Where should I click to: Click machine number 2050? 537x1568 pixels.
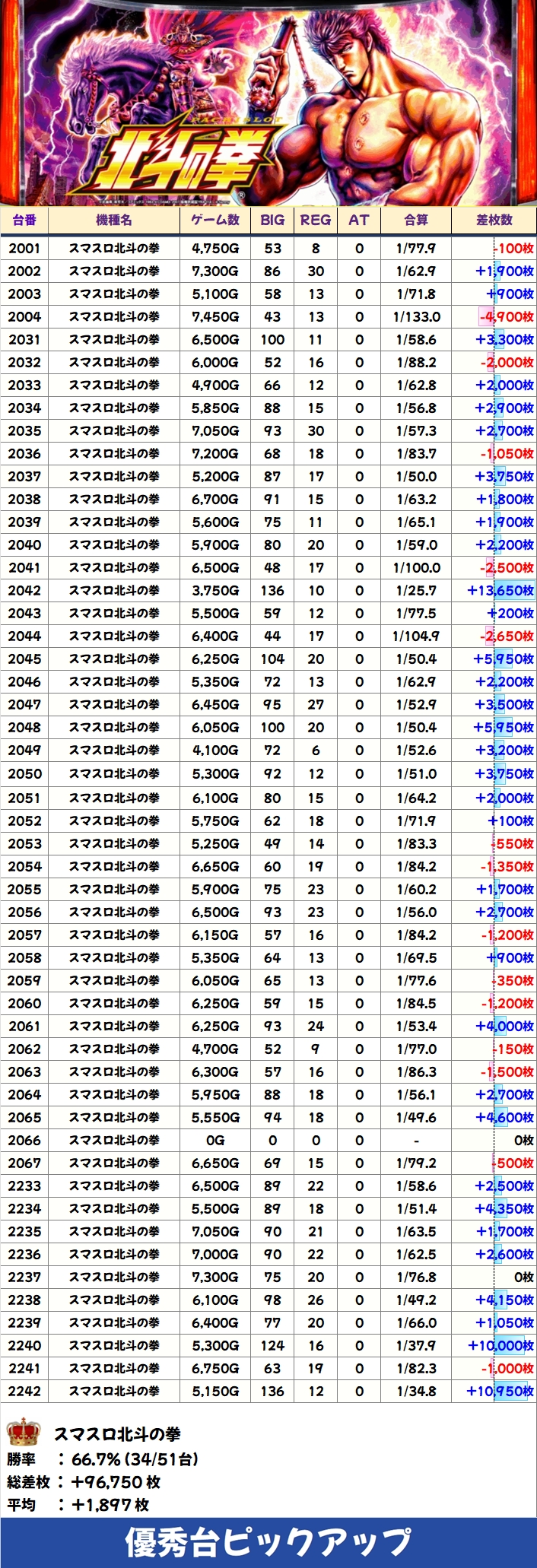pyautogui.click(x=24, y=773)
